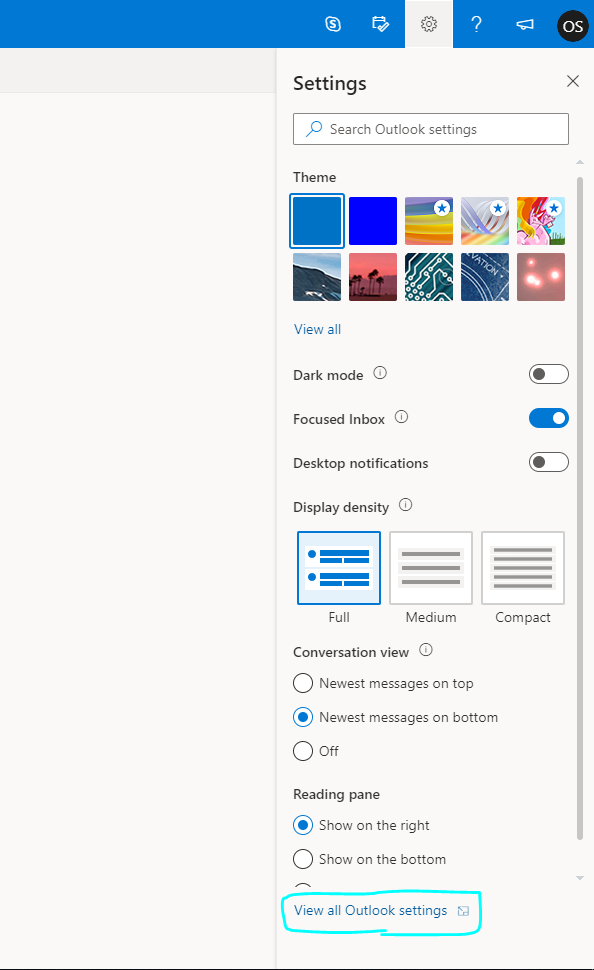Open View all themes link
594x970 pixels.
point(317,329)
